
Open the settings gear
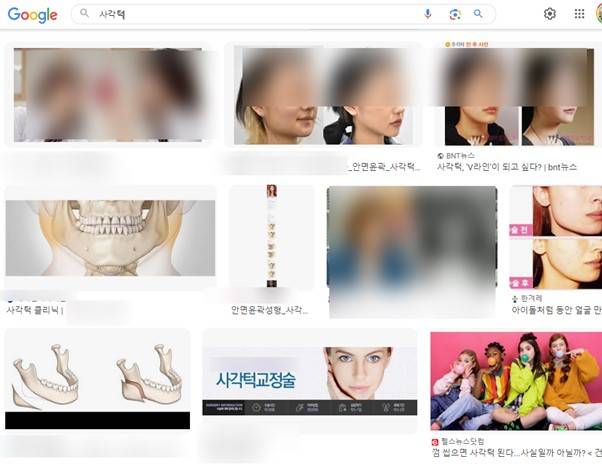pos(550,14)
